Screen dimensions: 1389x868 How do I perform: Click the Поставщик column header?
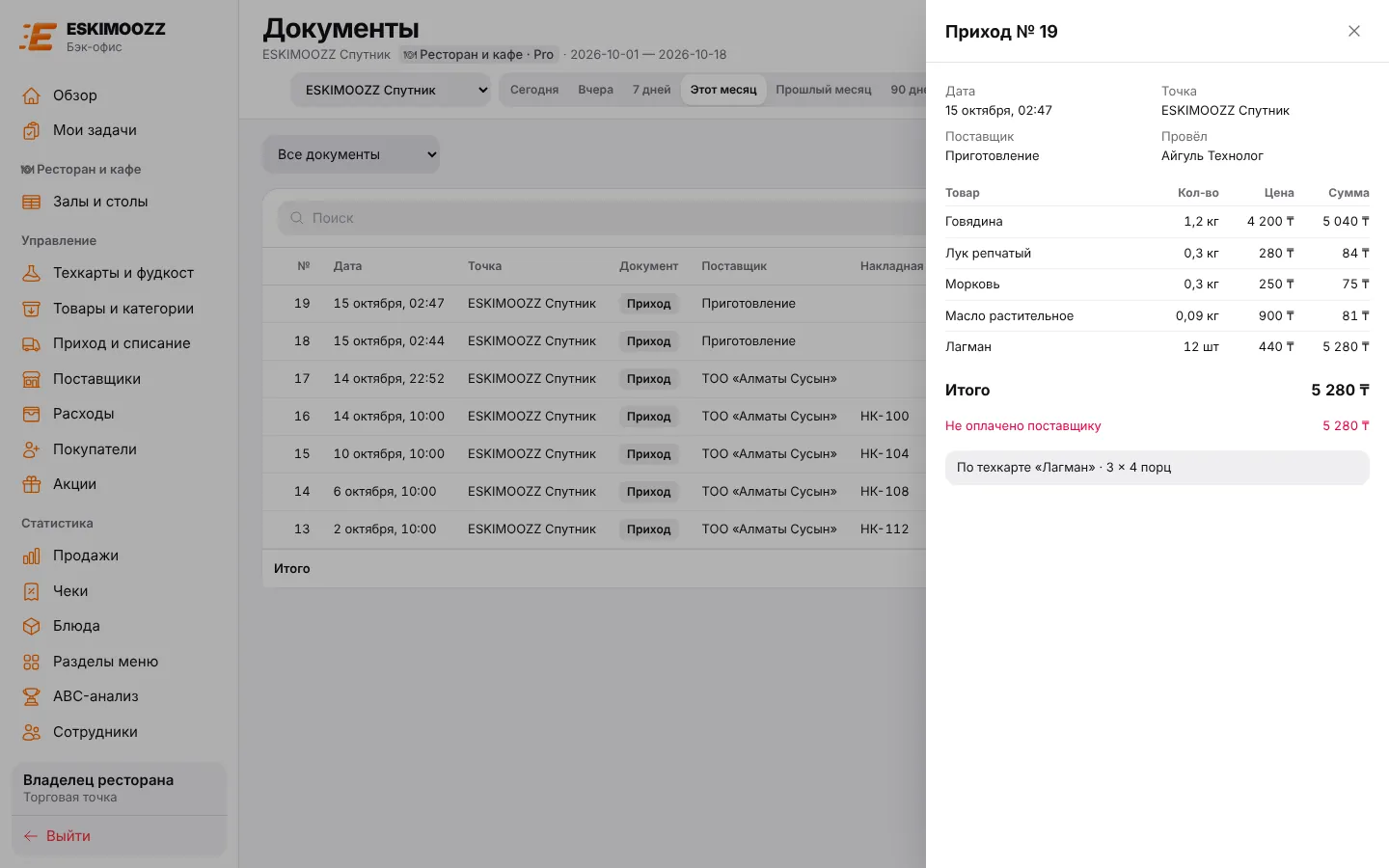pos(734,266)
